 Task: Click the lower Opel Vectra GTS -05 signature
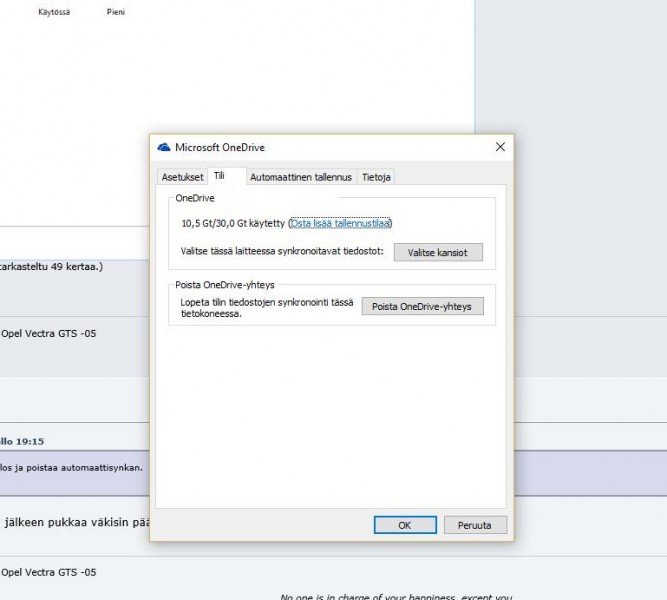tap(48, 572)
